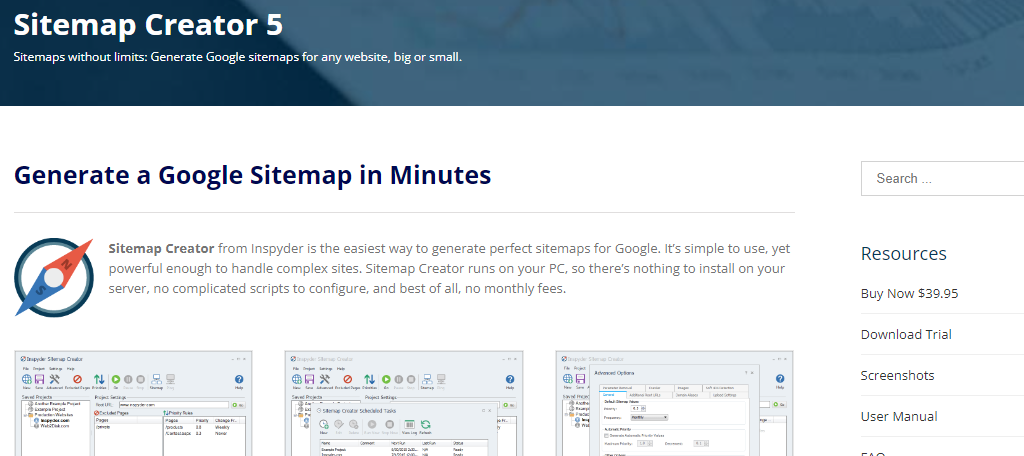Viewport: 1024px width, 456px height.
Task: Click the Sitemap Creator 5 header title
Action: pyautogui.click(x=148, y=25)
